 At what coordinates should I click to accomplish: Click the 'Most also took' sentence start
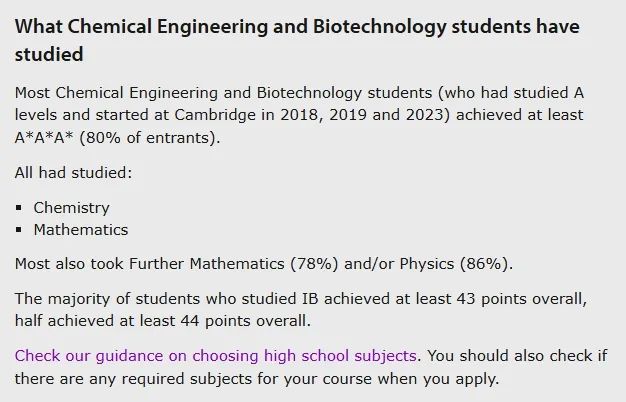(x=69, y=264)
